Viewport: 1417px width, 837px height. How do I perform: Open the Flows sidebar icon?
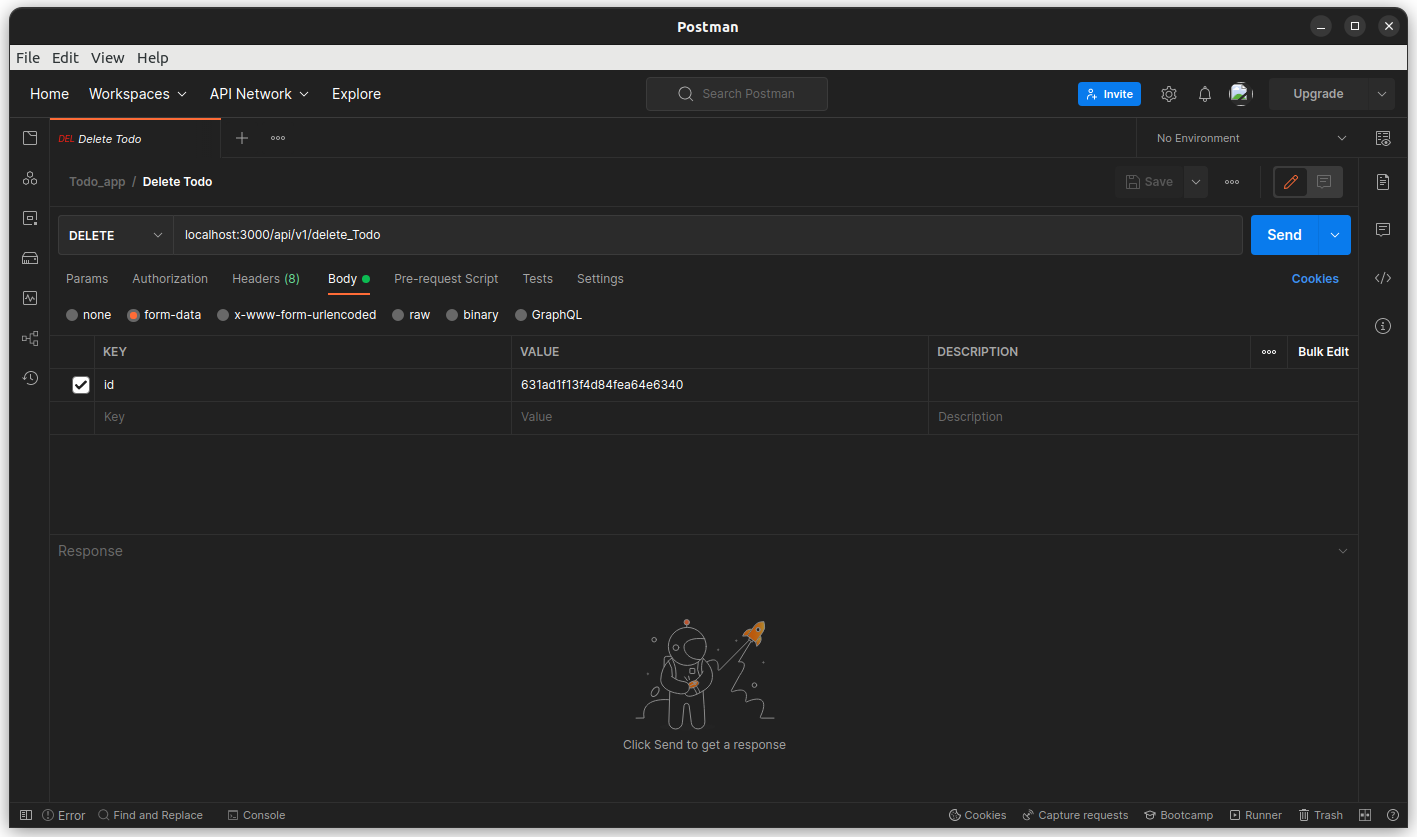(30, 338)
